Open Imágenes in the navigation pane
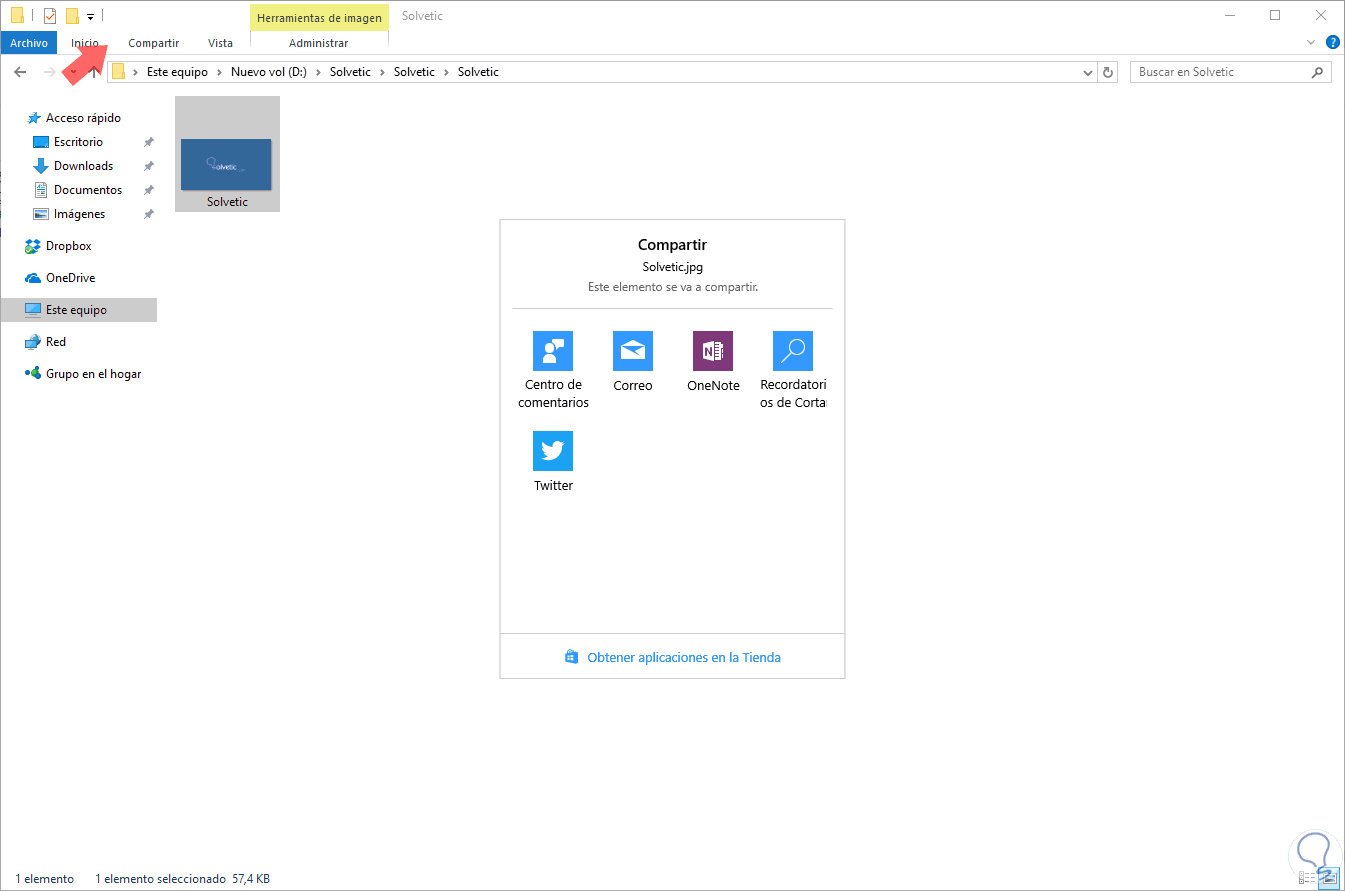 [x=79, y=214]
